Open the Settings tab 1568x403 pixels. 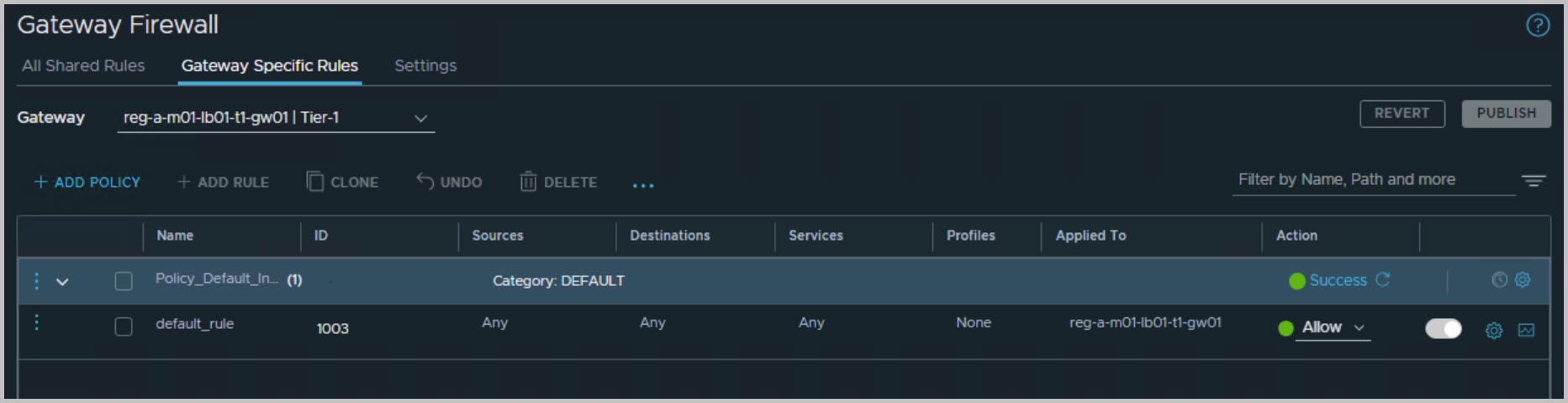point(425,66)
